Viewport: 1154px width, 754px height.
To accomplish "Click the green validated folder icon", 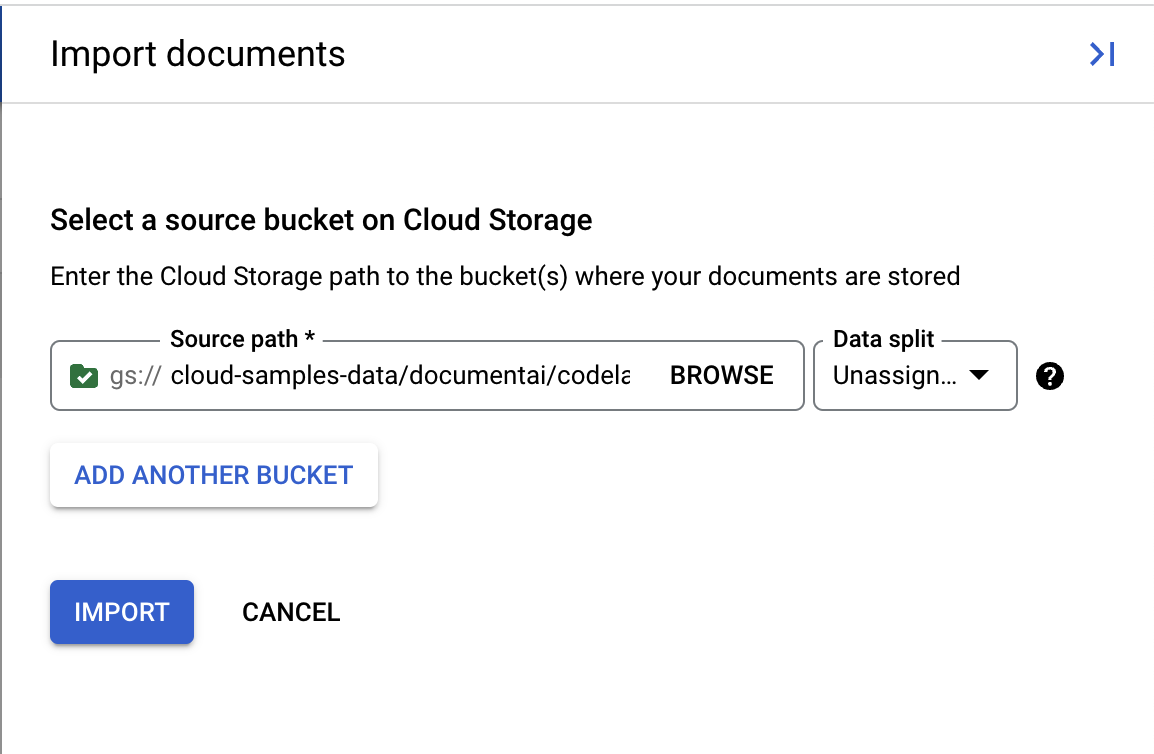I will 84,376.
